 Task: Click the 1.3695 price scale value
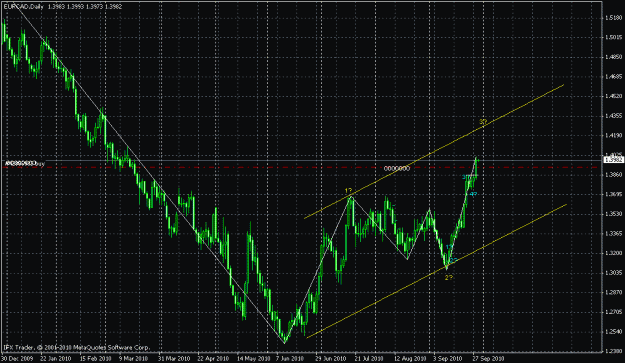pos(613,194)
